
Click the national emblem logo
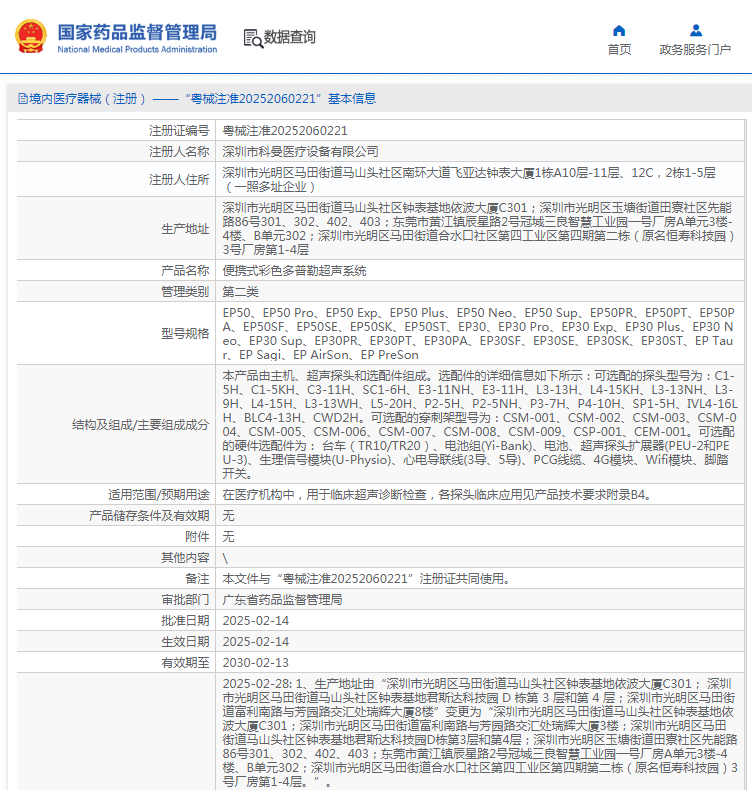click(x=30, y=36)
